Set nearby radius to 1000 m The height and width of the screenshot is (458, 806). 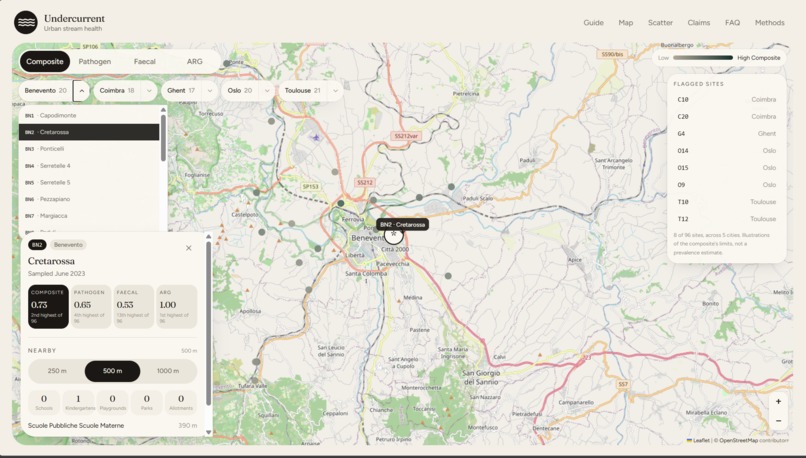[x=168, y=371]
